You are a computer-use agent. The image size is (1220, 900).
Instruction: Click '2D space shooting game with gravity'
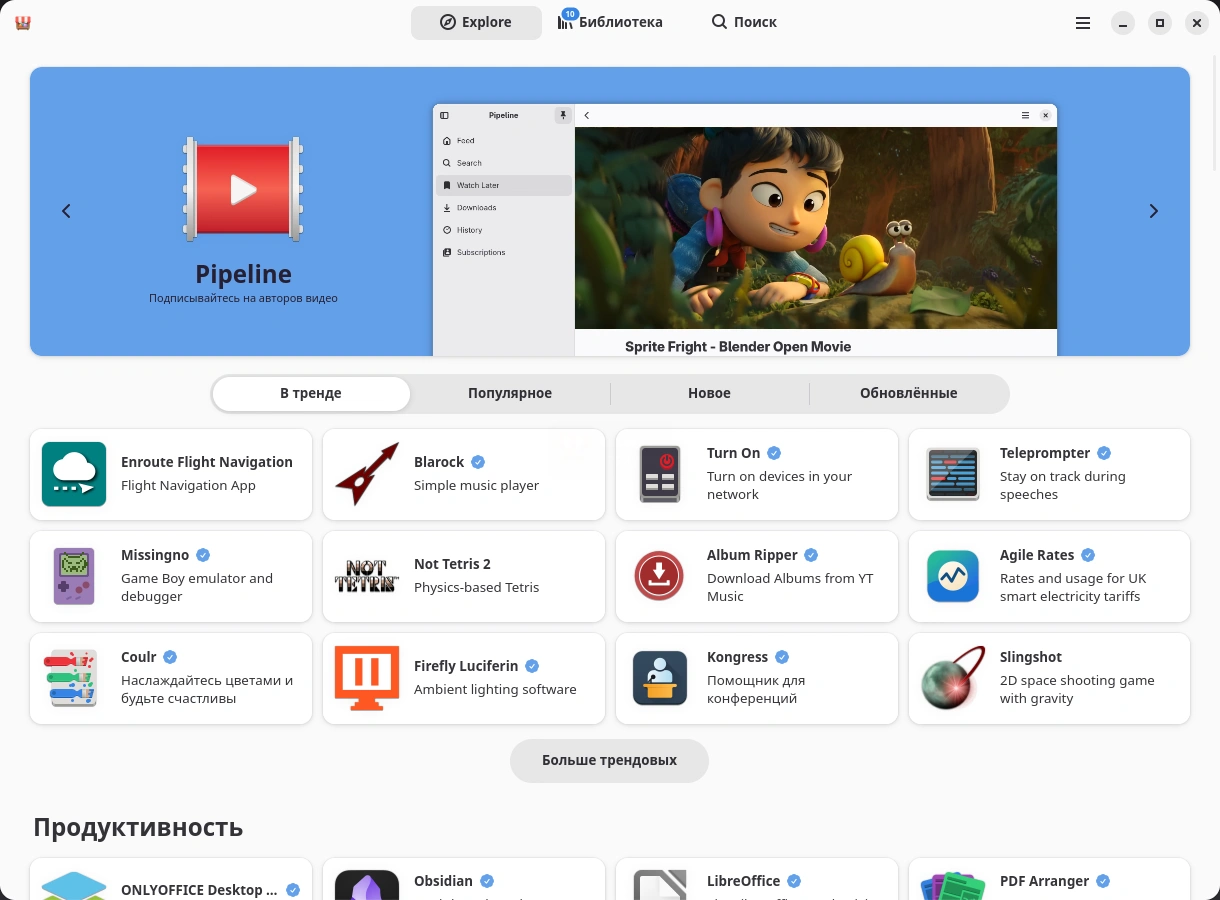click(1077, 689)
